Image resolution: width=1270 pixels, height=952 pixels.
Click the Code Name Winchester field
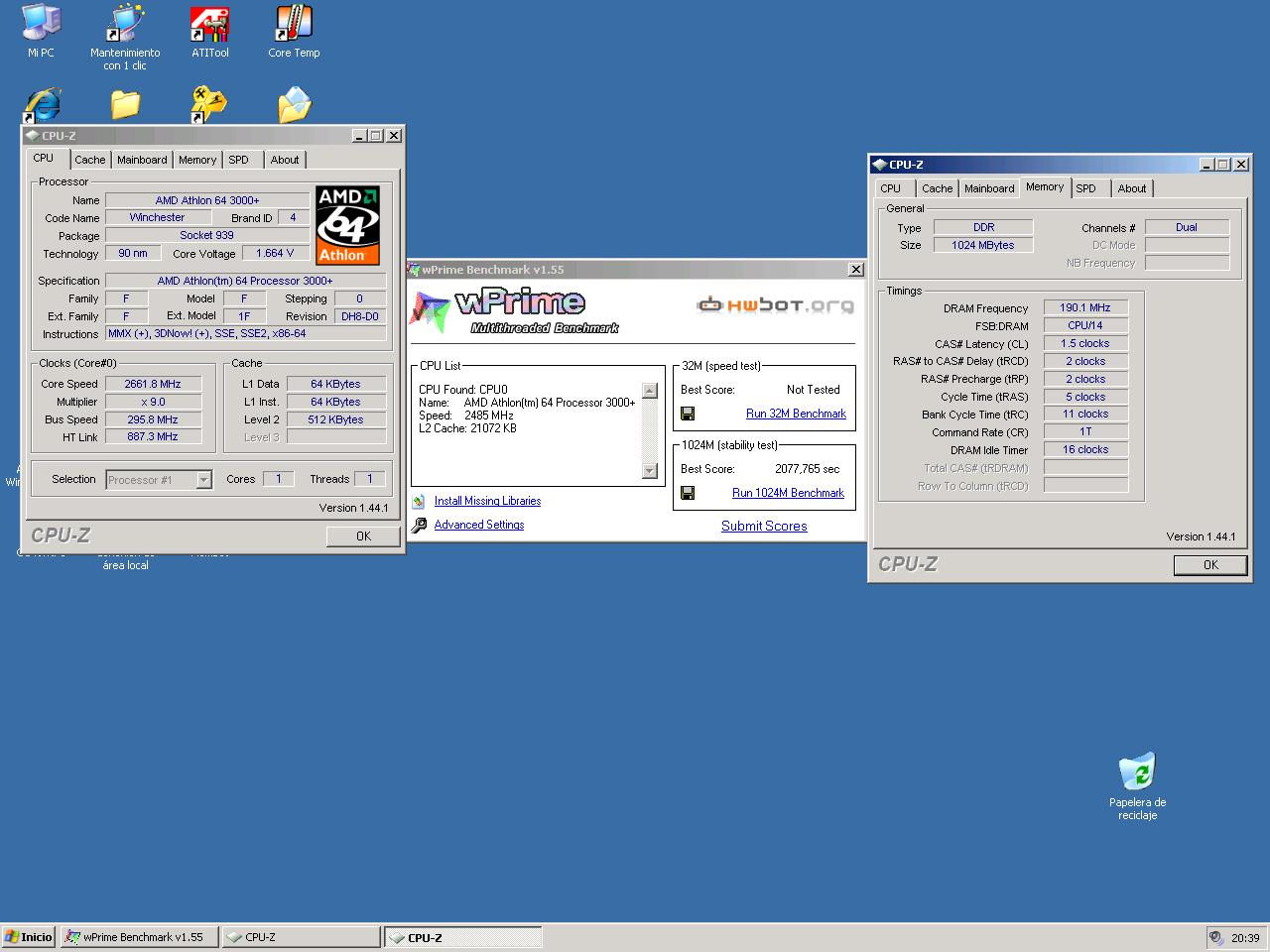click(x=157, y=217)
